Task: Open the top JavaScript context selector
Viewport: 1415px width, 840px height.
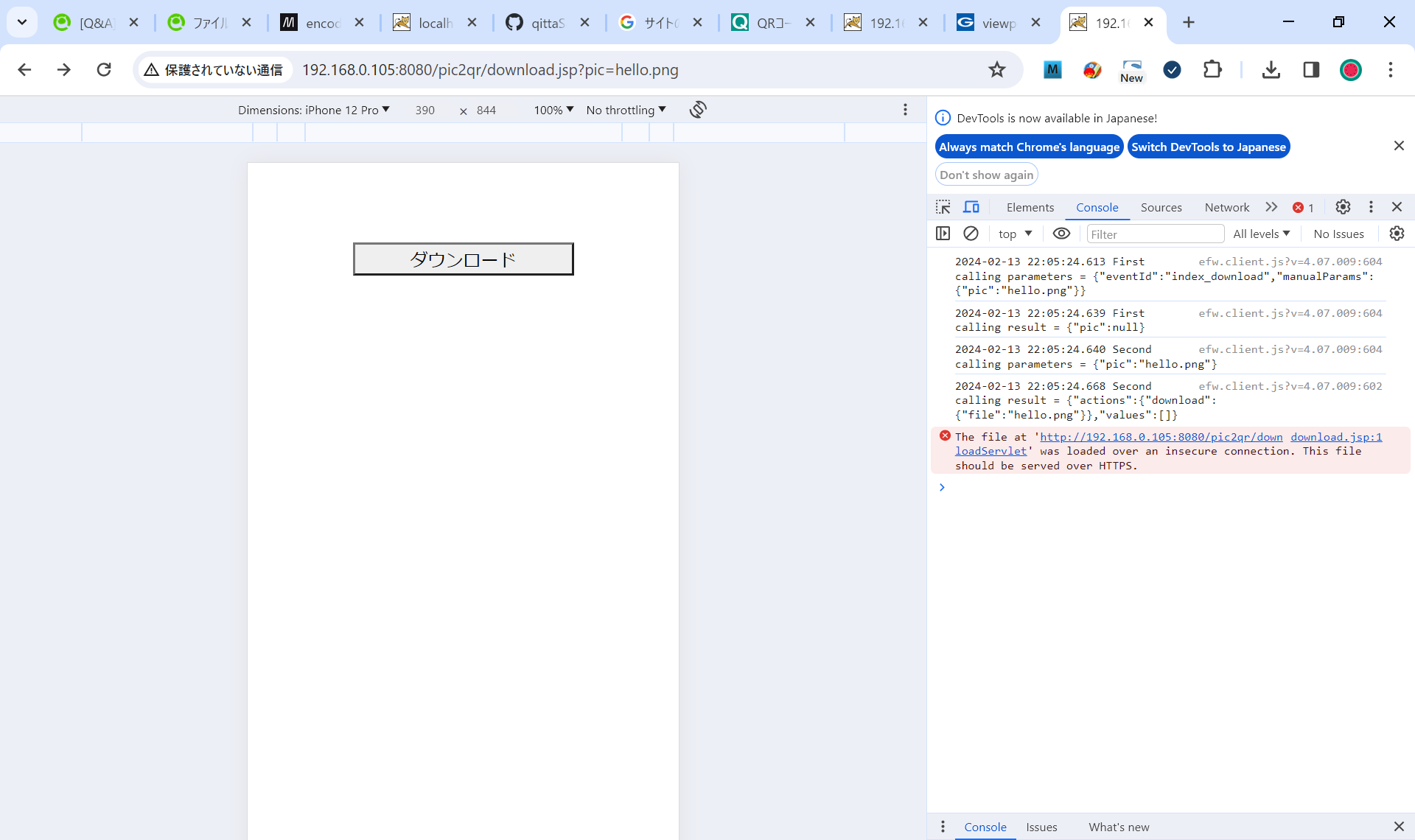Action: coord(1015,234)
